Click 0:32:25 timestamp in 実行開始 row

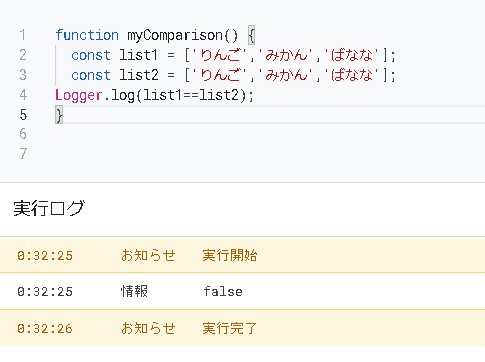(45, 256)
